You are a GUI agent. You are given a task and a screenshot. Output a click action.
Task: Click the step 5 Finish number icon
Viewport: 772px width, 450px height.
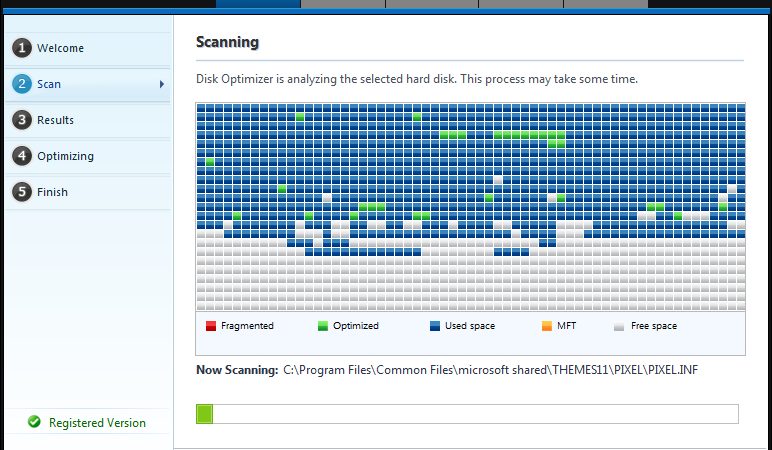[22, 192]
